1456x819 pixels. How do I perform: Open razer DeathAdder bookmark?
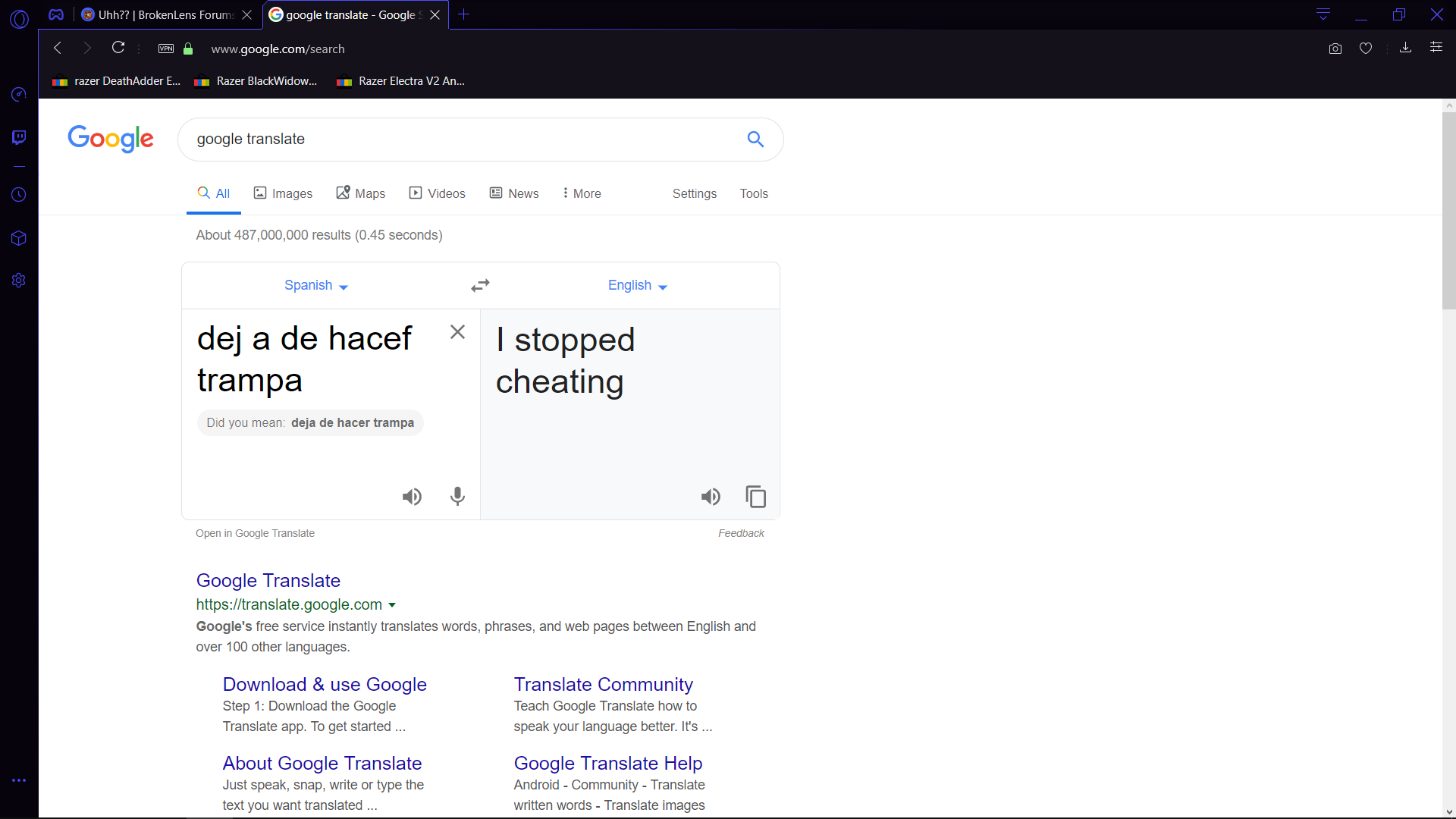tap(116, 81)
